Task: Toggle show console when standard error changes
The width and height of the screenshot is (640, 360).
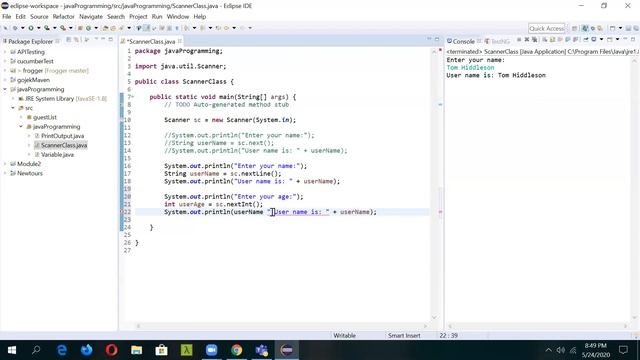Action: [576, 40]
